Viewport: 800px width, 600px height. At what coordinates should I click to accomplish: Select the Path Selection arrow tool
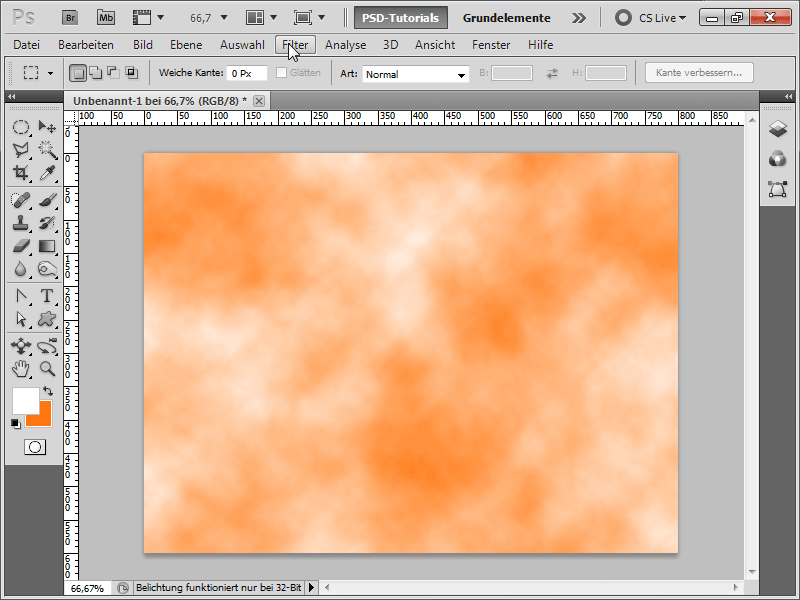click(x=21, y=319)
